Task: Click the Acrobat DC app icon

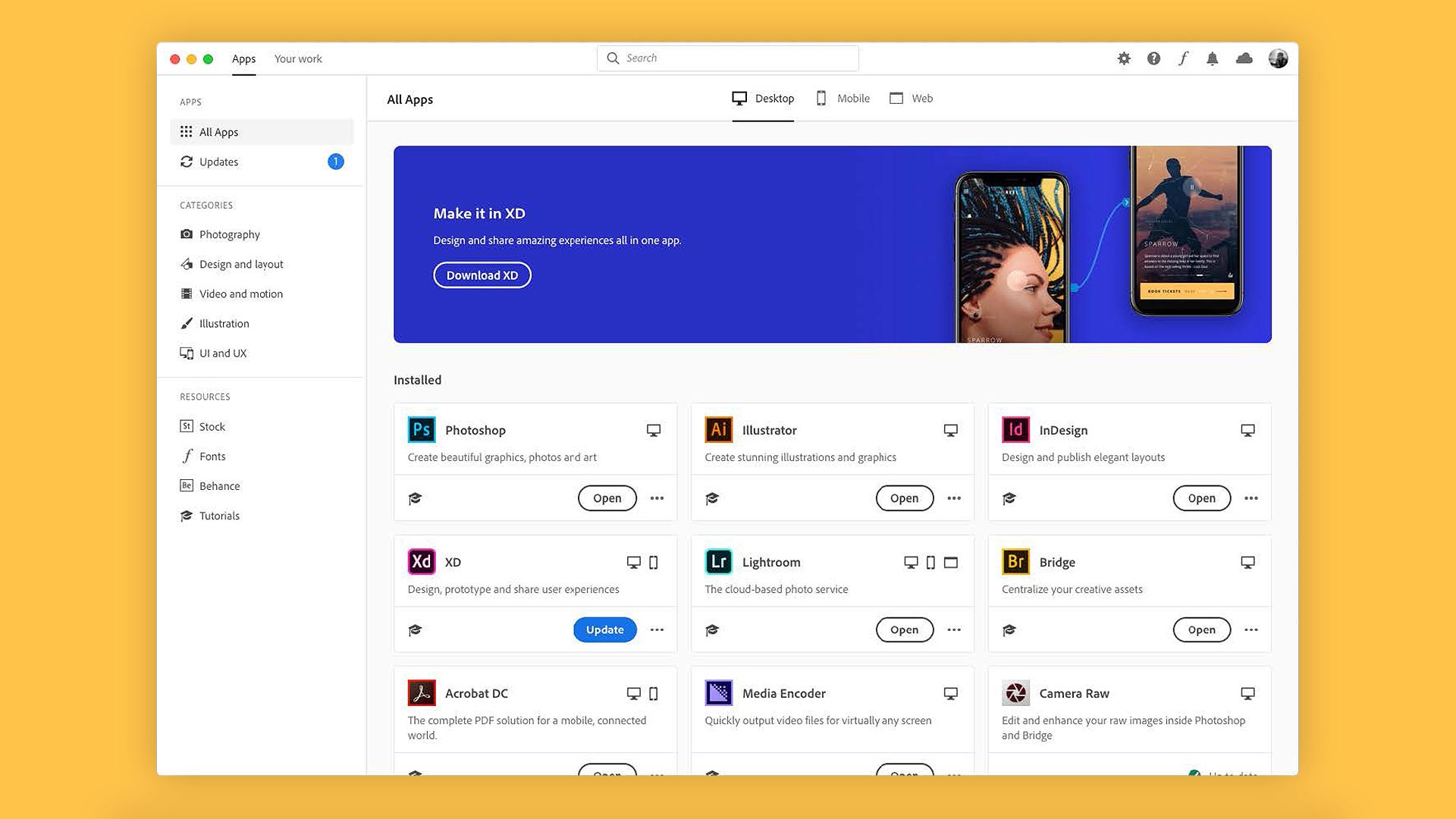Action: pos(420,693)
